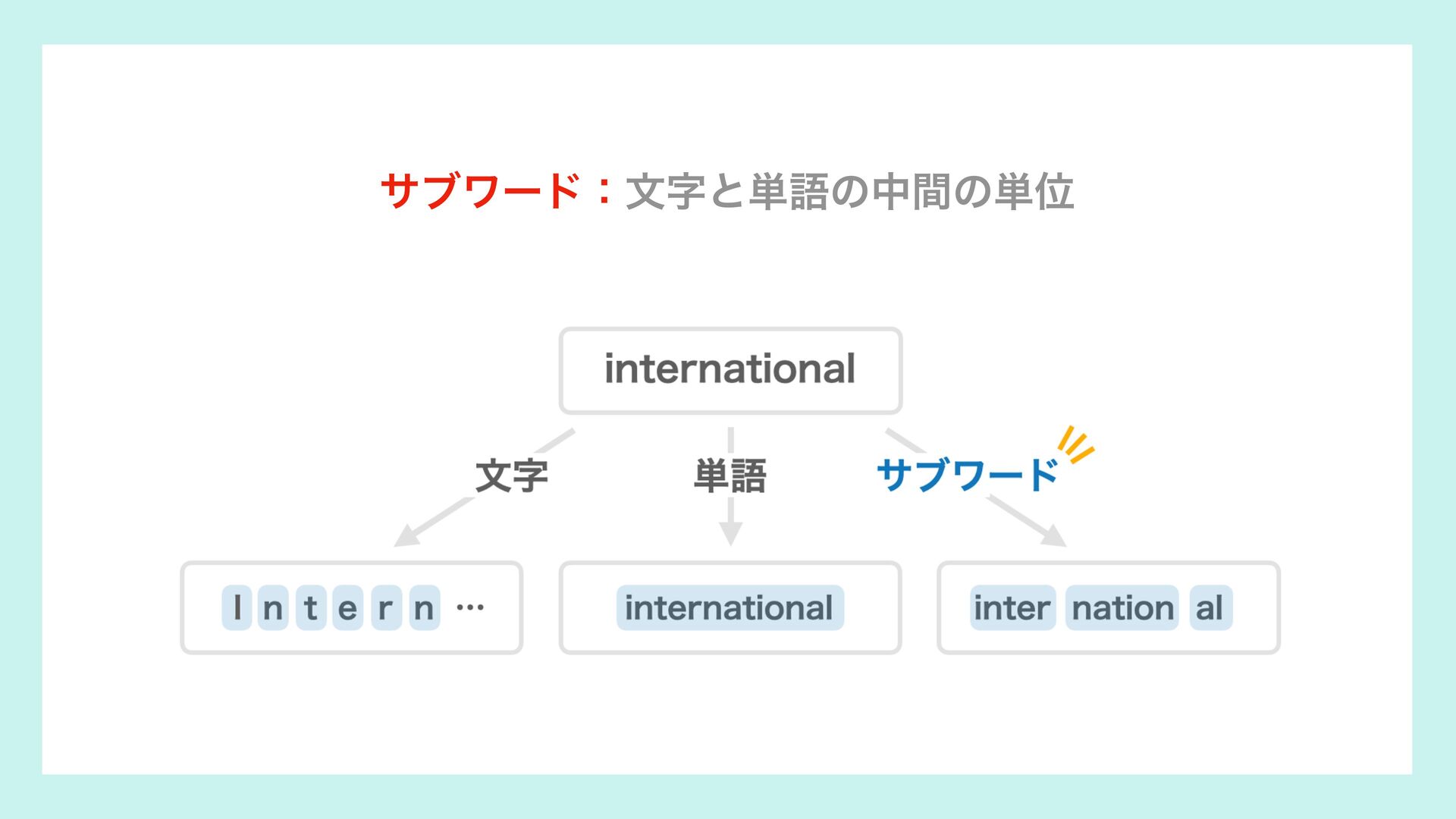
Task: Select the highlighted letter 'r' token
Action: click(x=385, y=607)
